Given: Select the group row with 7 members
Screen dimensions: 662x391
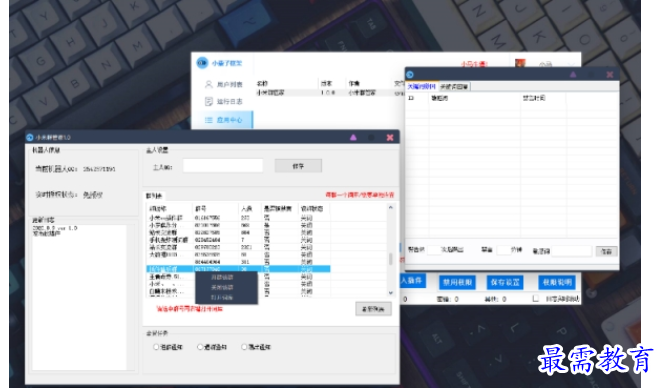Looking at the screenshot, I should click(239, 240).
